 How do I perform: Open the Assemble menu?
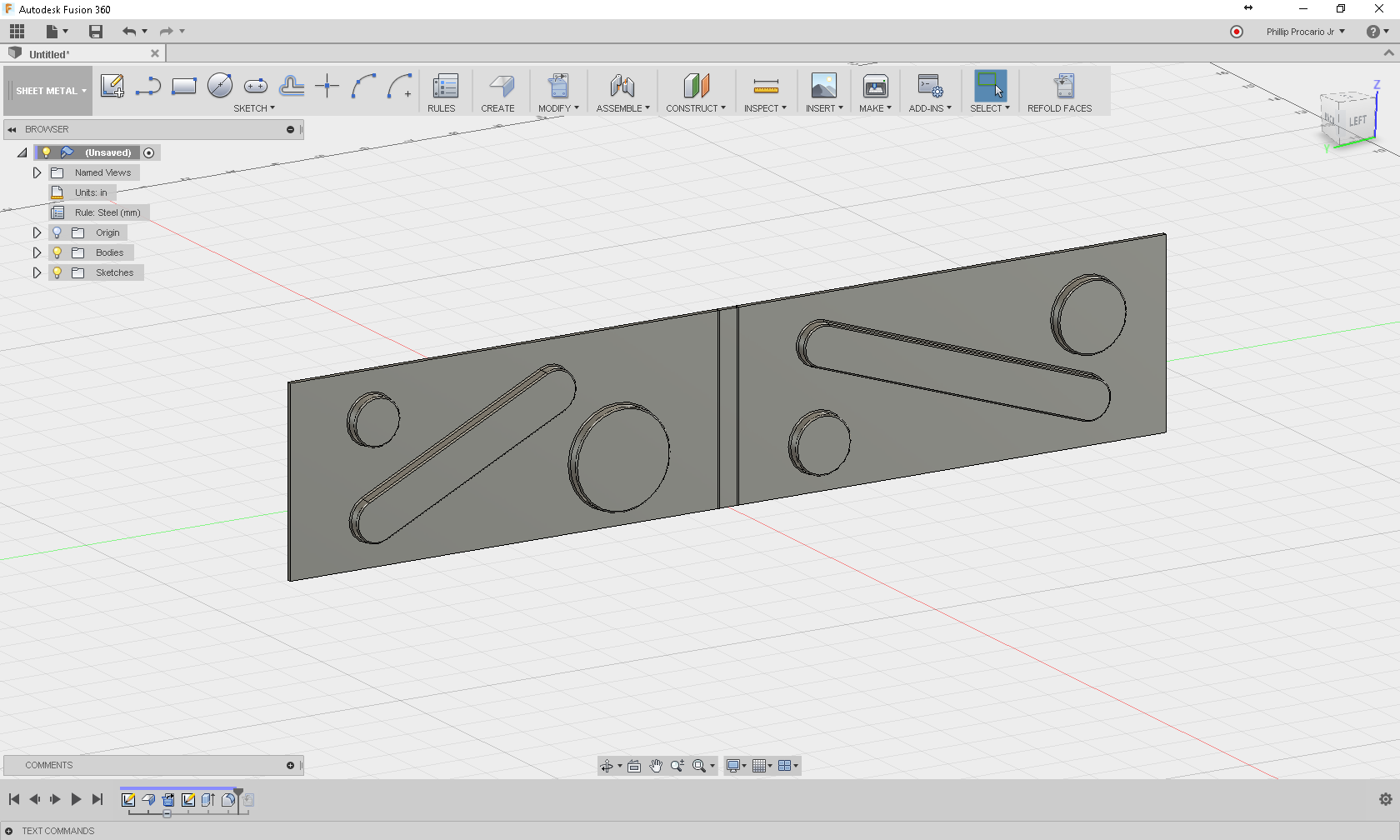[x=622, y=108]
